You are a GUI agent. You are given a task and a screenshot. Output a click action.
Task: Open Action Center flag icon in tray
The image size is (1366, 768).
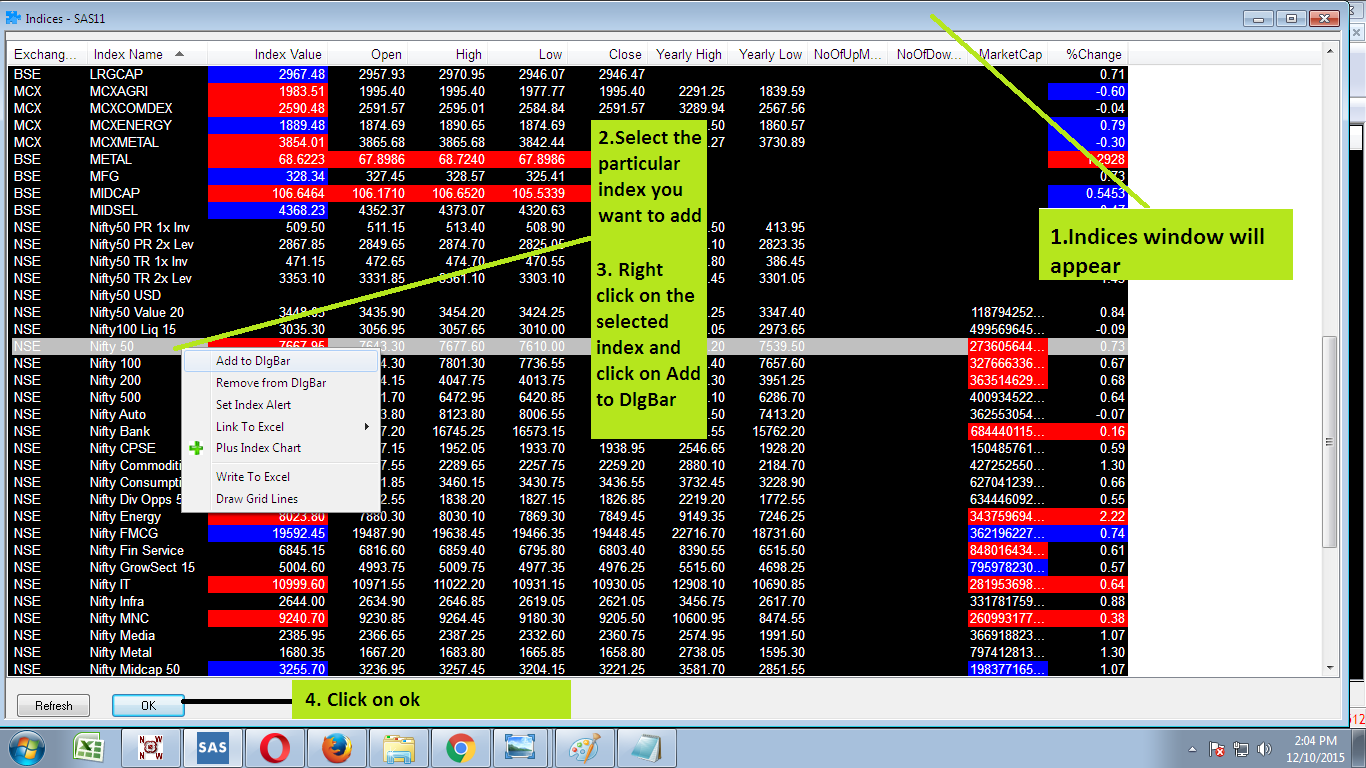[1218, 748]
